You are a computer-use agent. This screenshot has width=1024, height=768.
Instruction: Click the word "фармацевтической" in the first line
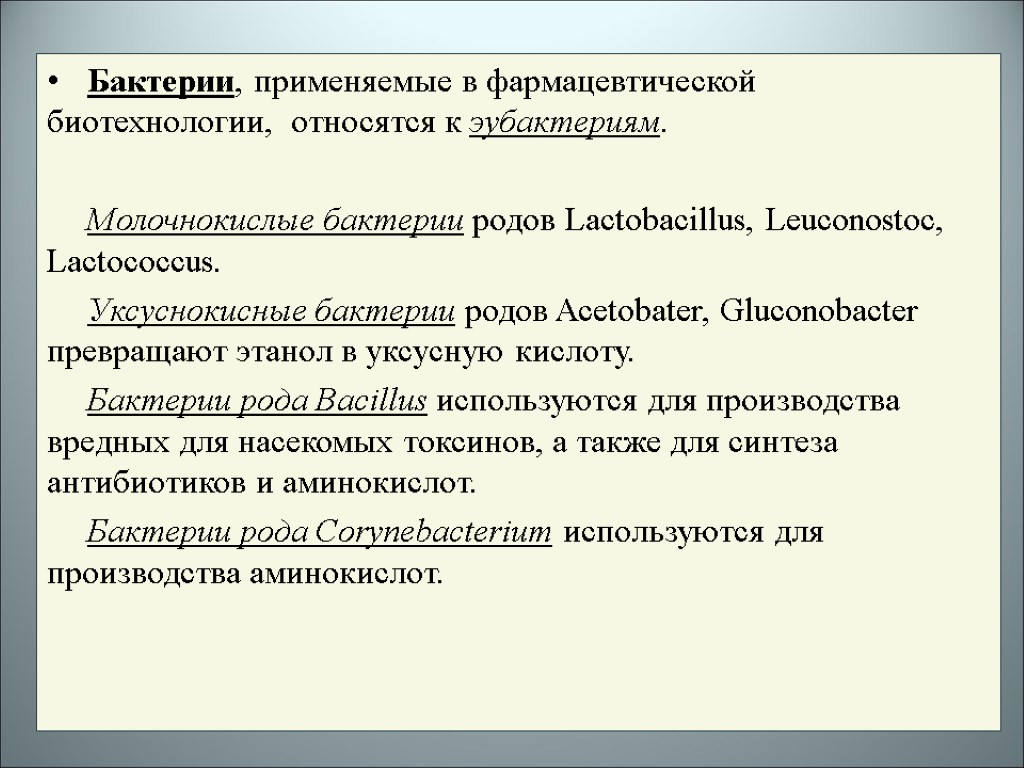pos(620,82)
